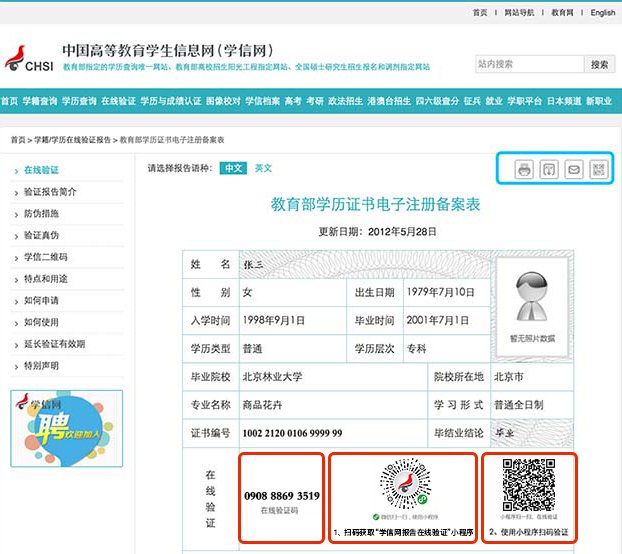This screenshot has height=554, width=622.
Task: Click the study form value 普通全日制
Action: [x=518, y=405]
